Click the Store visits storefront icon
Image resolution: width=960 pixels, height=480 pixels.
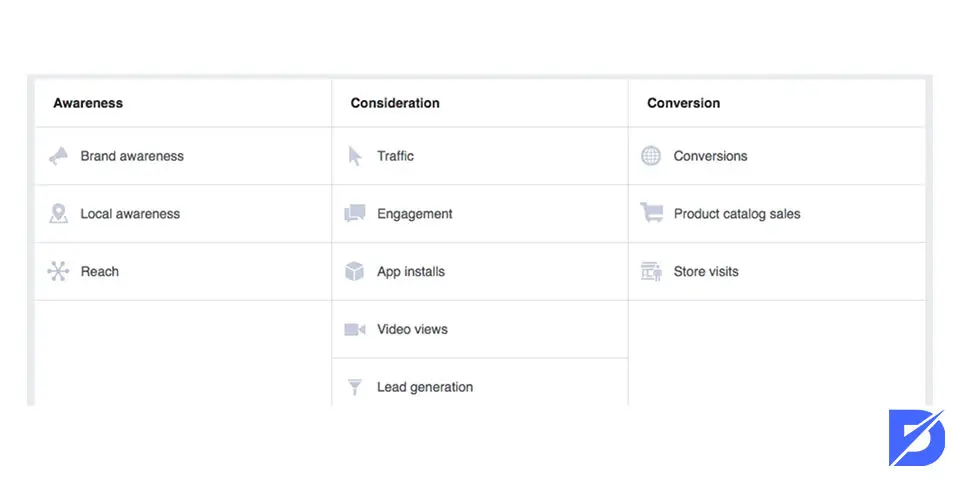tap(651, 271)
